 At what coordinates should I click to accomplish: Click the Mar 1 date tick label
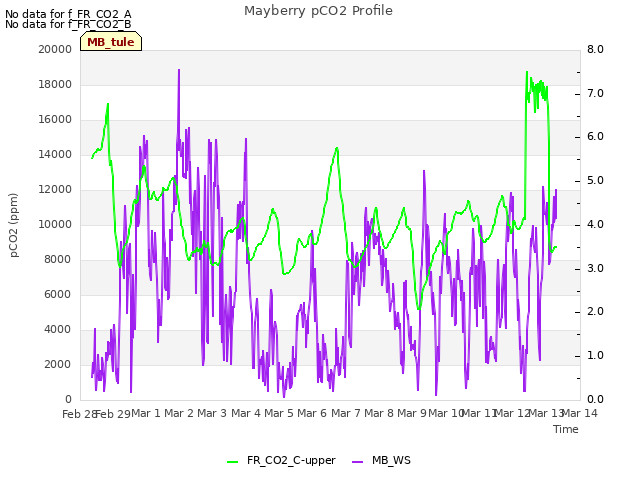(146, 413)
